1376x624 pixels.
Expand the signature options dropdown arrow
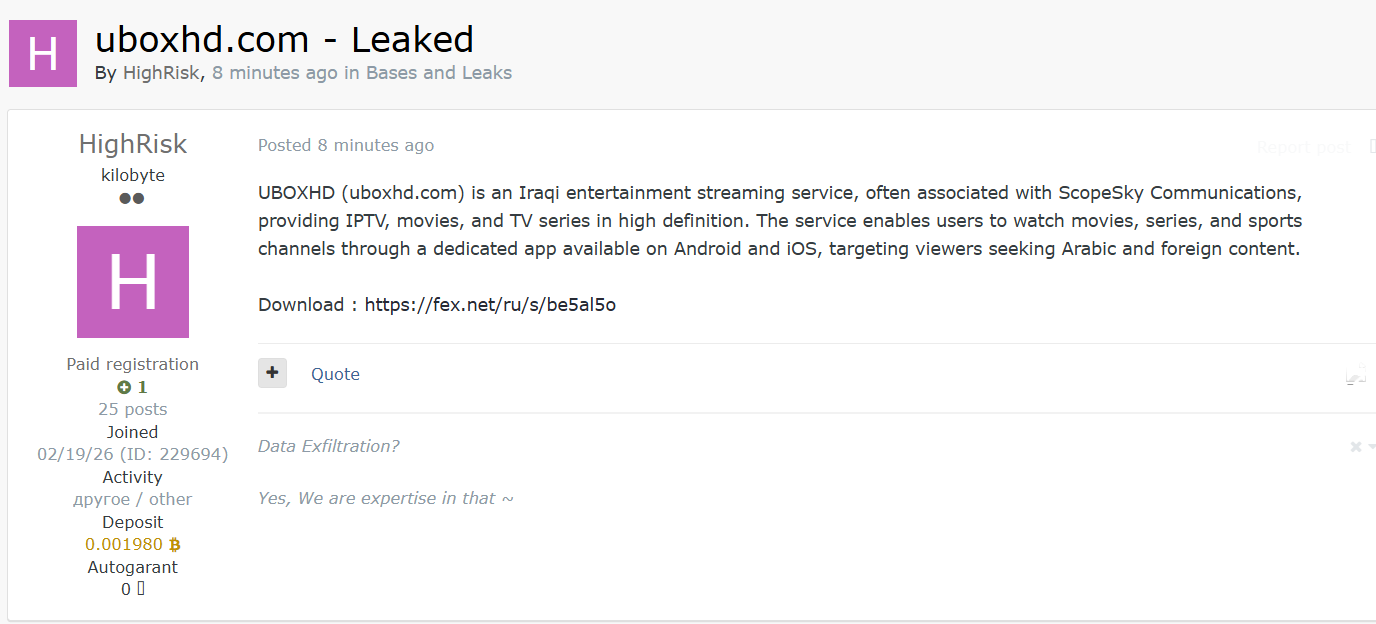point(1372,447)
